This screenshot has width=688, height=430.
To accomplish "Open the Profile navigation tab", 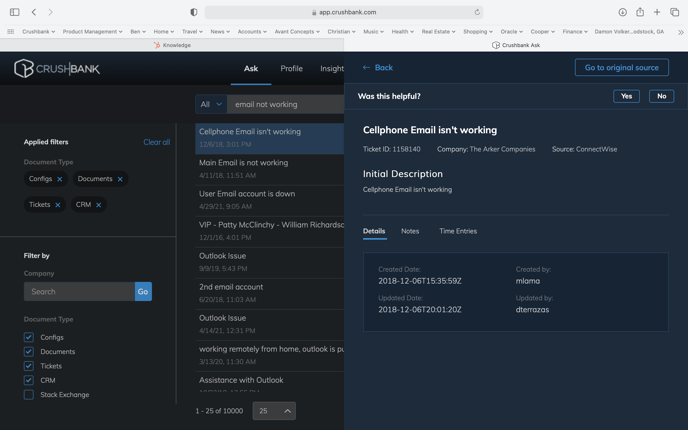I will point(291,68).
